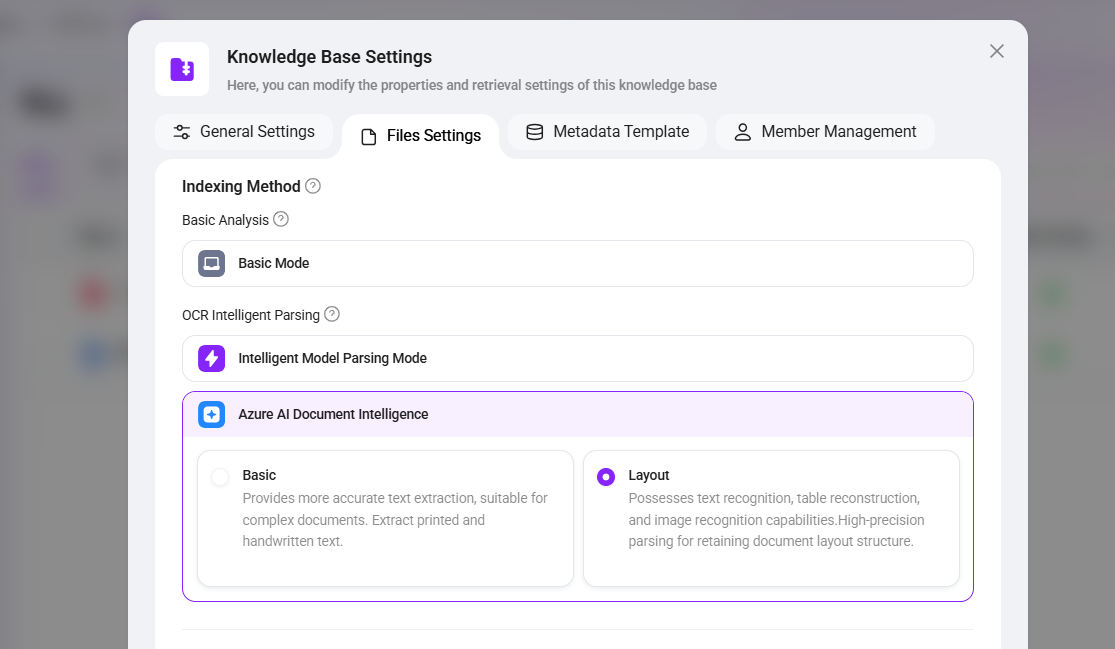Click the General Settings sliders icon

click(182, 132)
